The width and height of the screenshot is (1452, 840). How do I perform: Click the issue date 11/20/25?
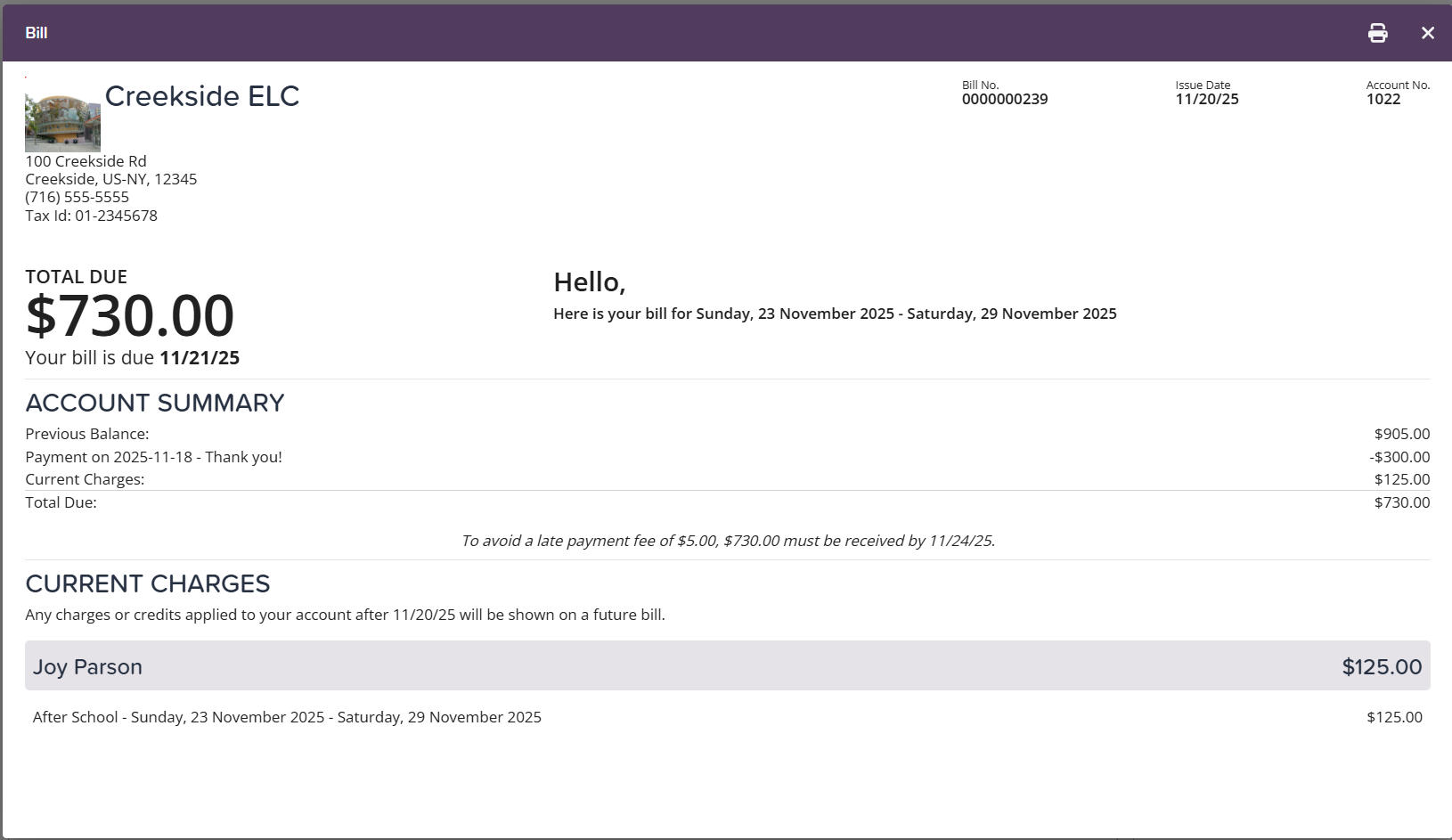coord(1206,99)
